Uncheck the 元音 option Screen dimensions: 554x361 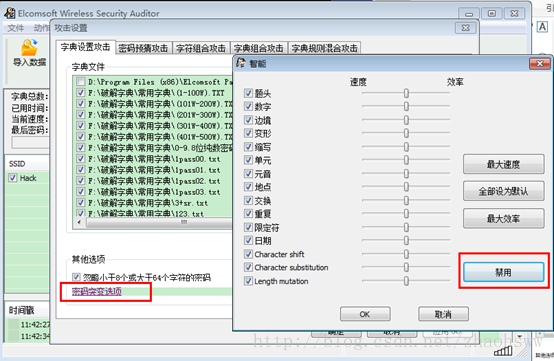(x=248, y=173)
